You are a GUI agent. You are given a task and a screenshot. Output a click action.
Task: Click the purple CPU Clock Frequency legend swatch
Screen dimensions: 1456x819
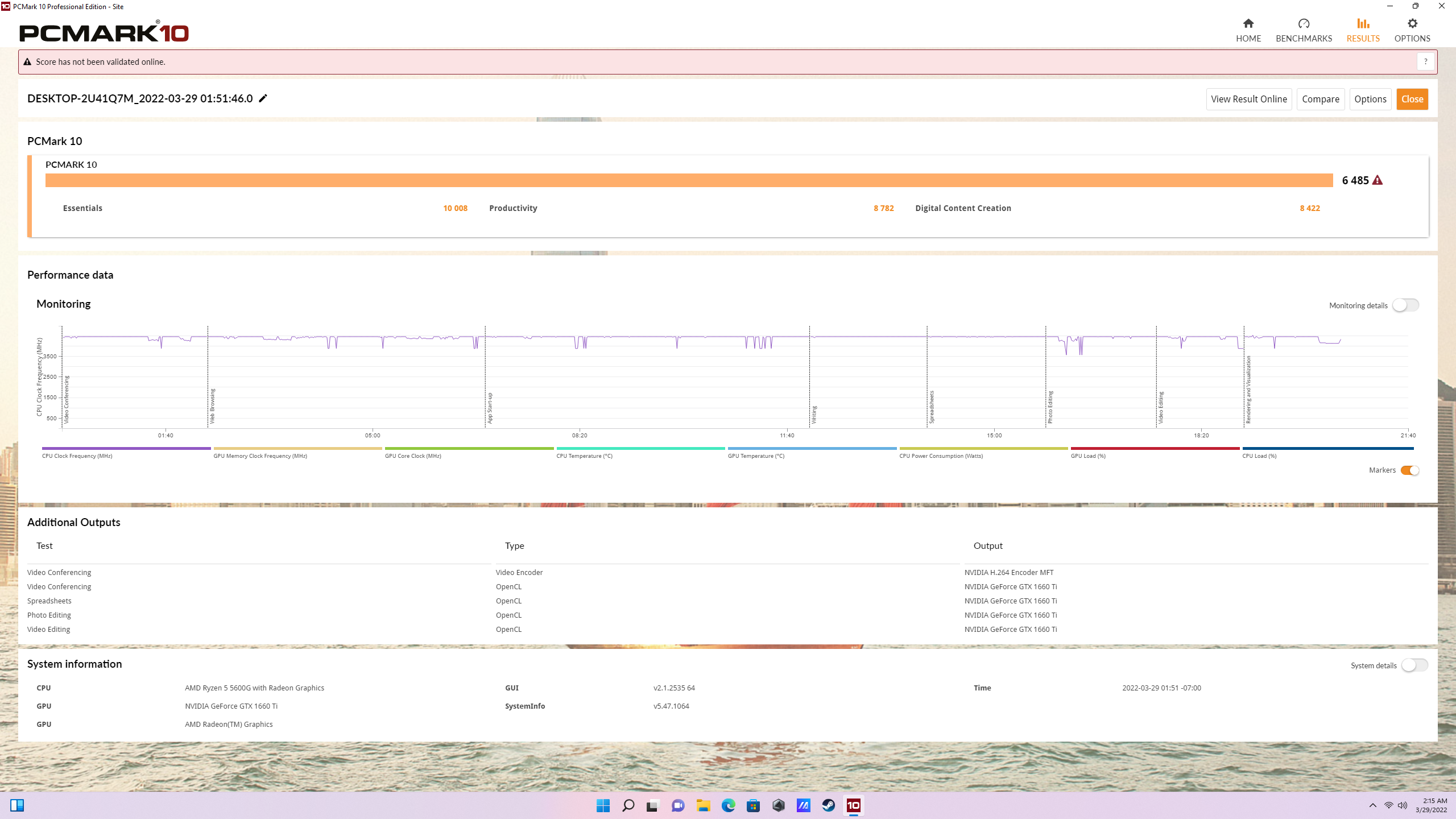126,449
